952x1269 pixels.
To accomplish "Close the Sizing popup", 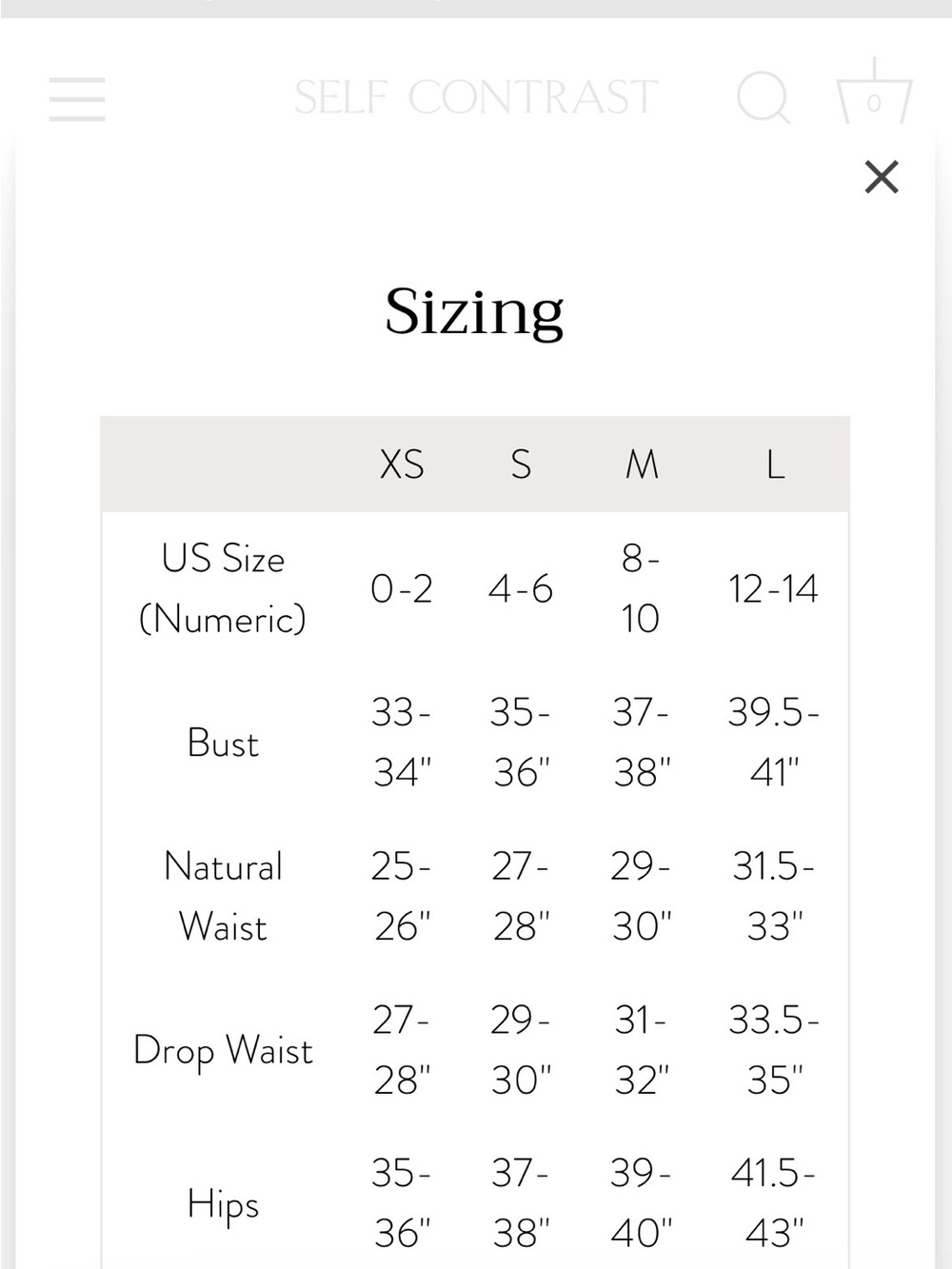I will pos(882,177).
